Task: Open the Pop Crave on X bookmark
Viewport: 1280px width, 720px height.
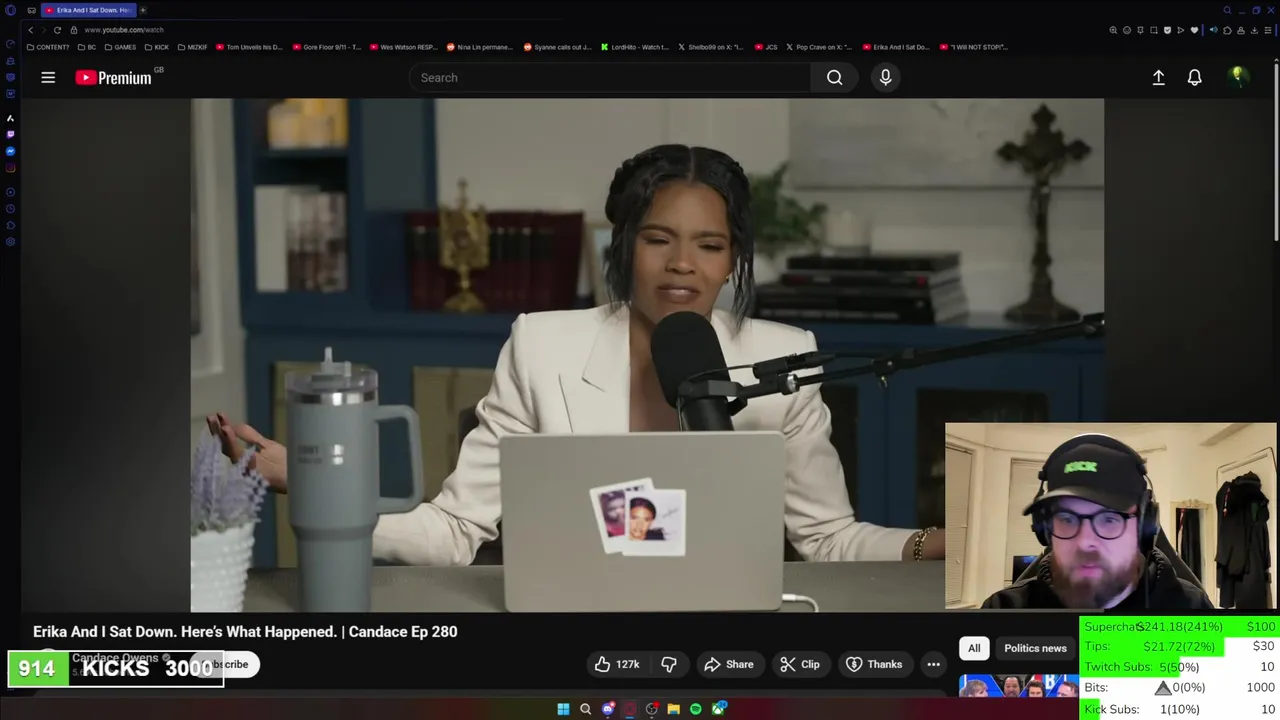Action: pos(819,47)
